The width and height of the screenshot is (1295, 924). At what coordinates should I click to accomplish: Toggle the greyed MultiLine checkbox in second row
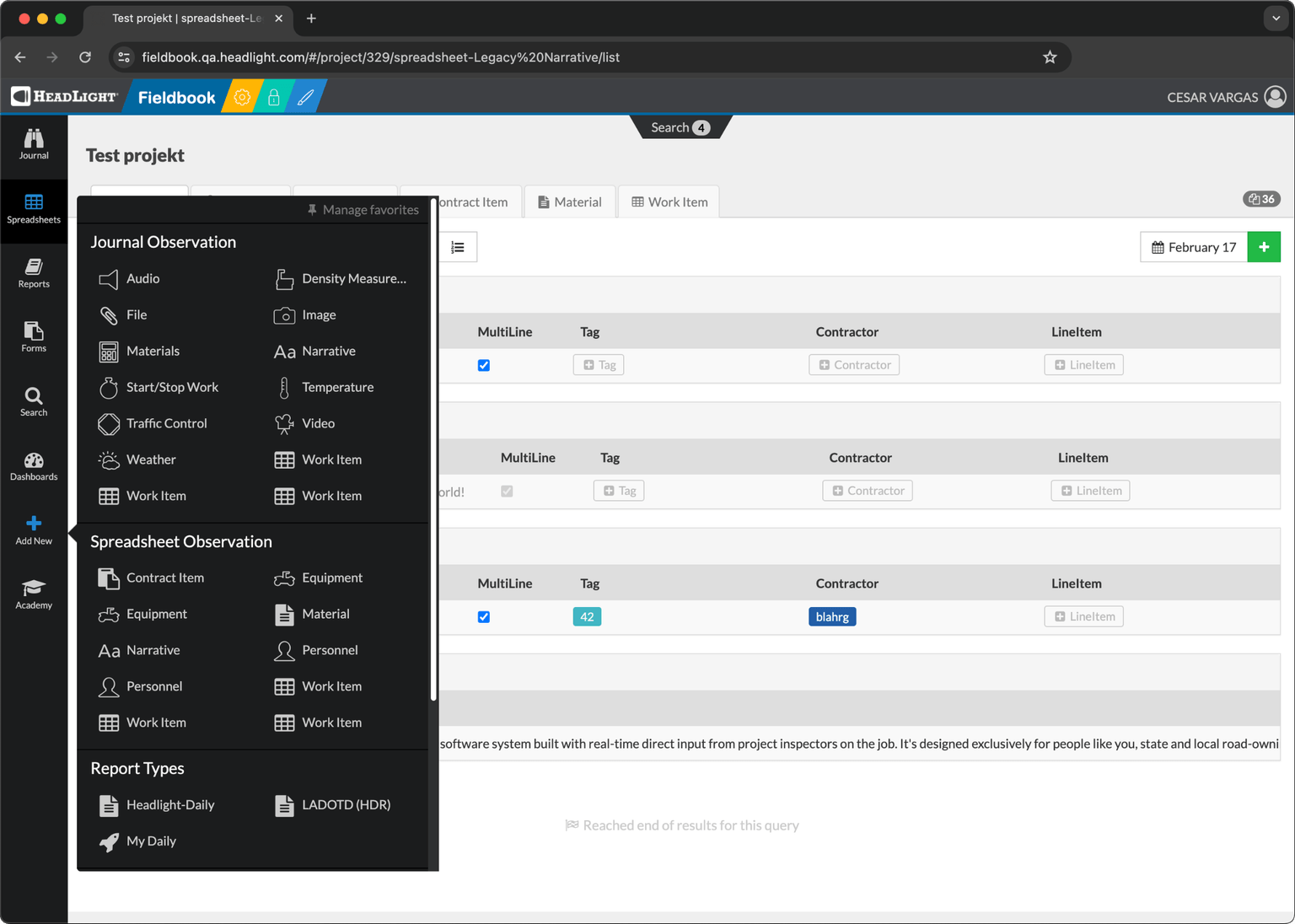pyautogui.click(x=507, y=492)
